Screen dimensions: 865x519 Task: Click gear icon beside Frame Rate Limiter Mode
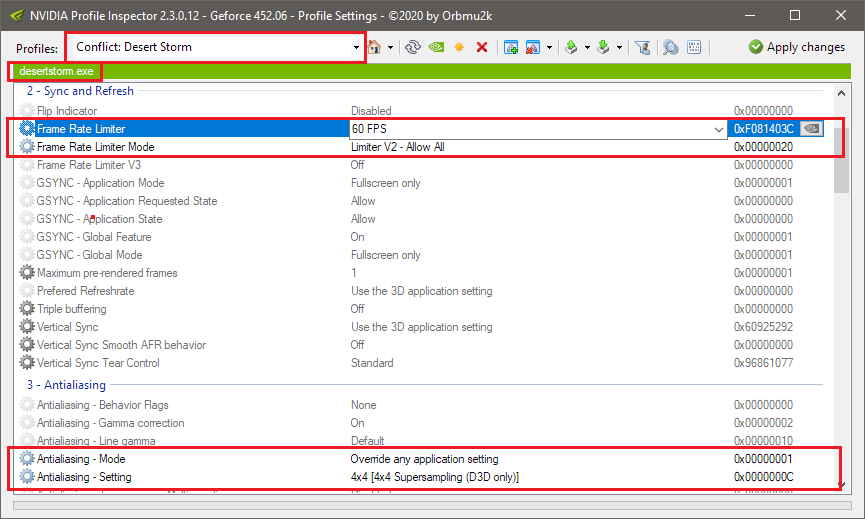tap(26, 147)
